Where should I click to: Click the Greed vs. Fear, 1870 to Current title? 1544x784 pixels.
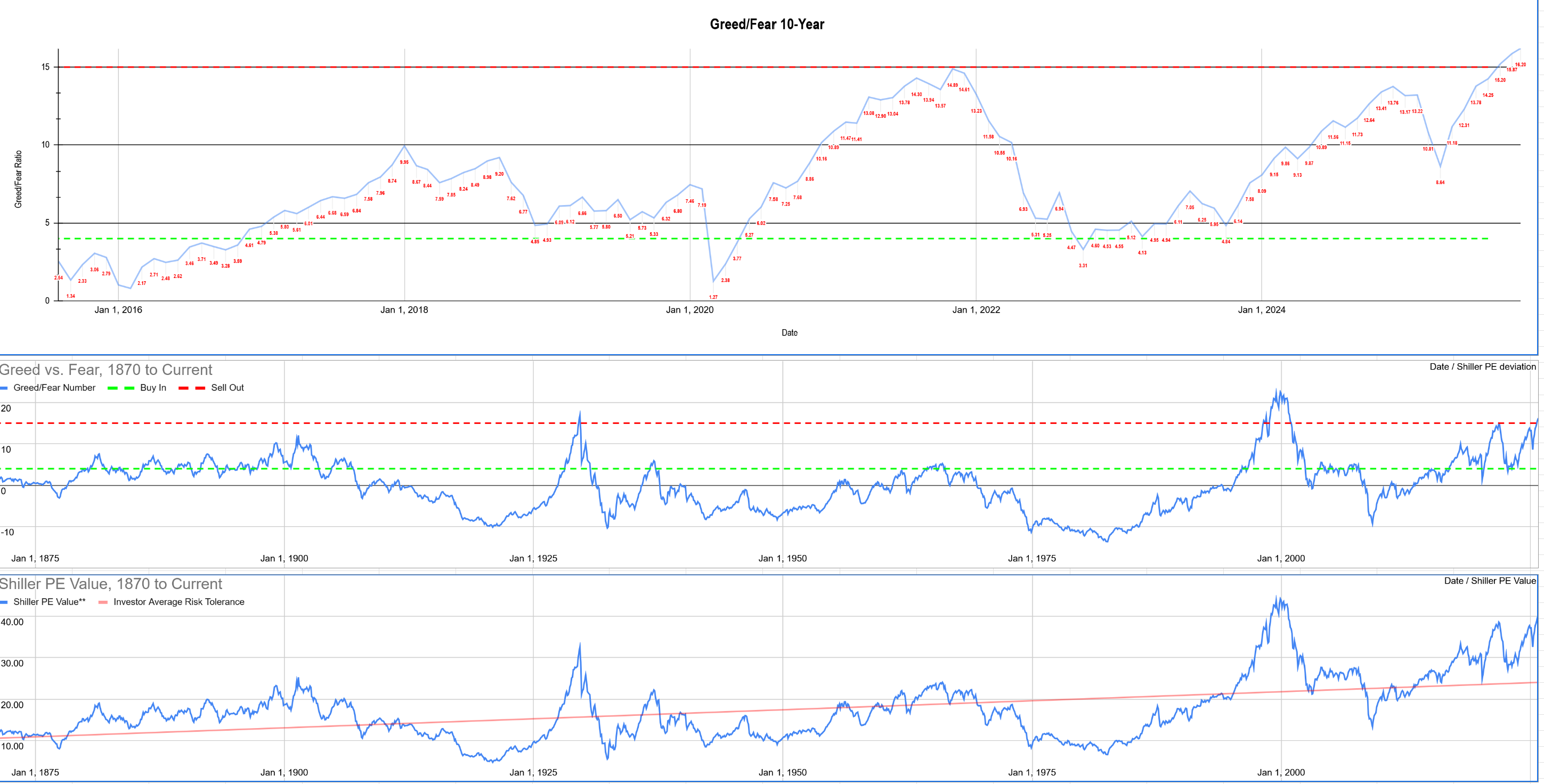(x=106, y=370)
